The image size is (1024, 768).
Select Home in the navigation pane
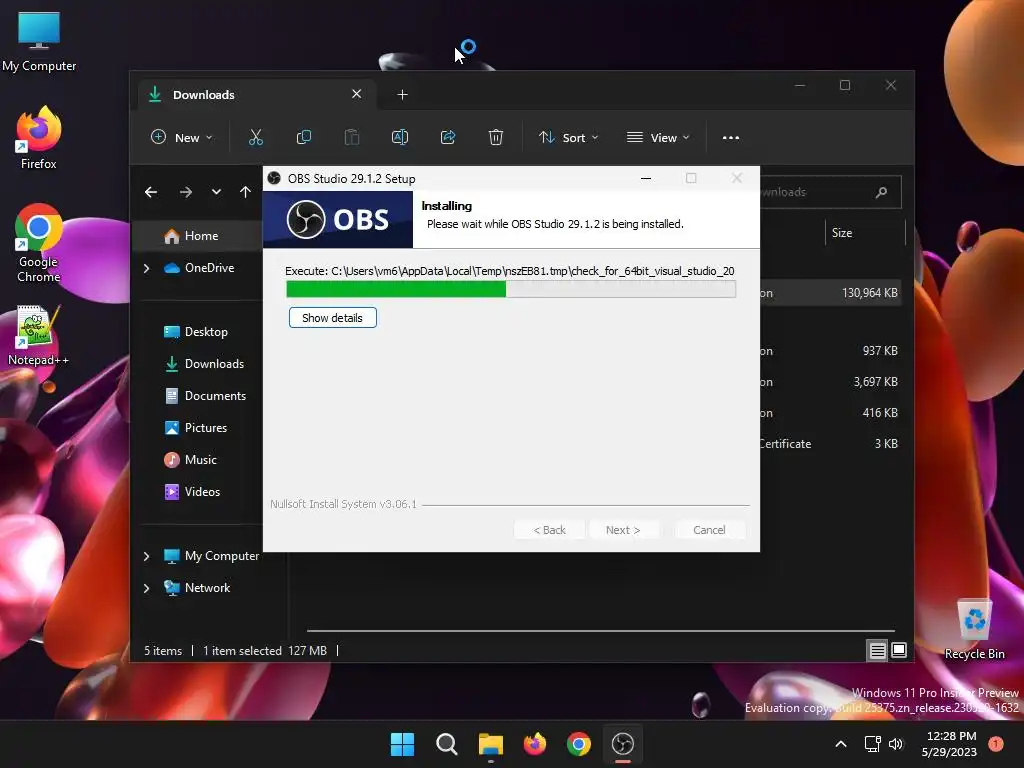pyautogui.click(x=197, y=236)
